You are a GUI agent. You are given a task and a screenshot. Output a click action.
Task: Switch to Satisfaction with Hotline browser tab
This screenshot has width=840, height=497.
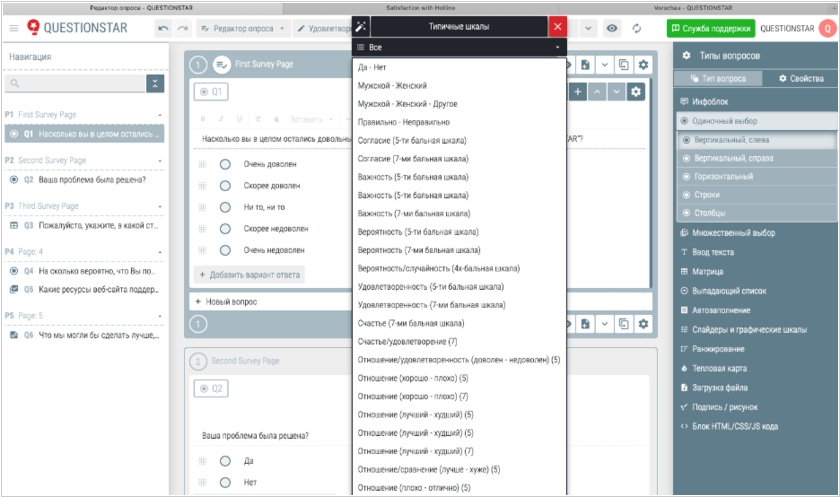point(421,7)
